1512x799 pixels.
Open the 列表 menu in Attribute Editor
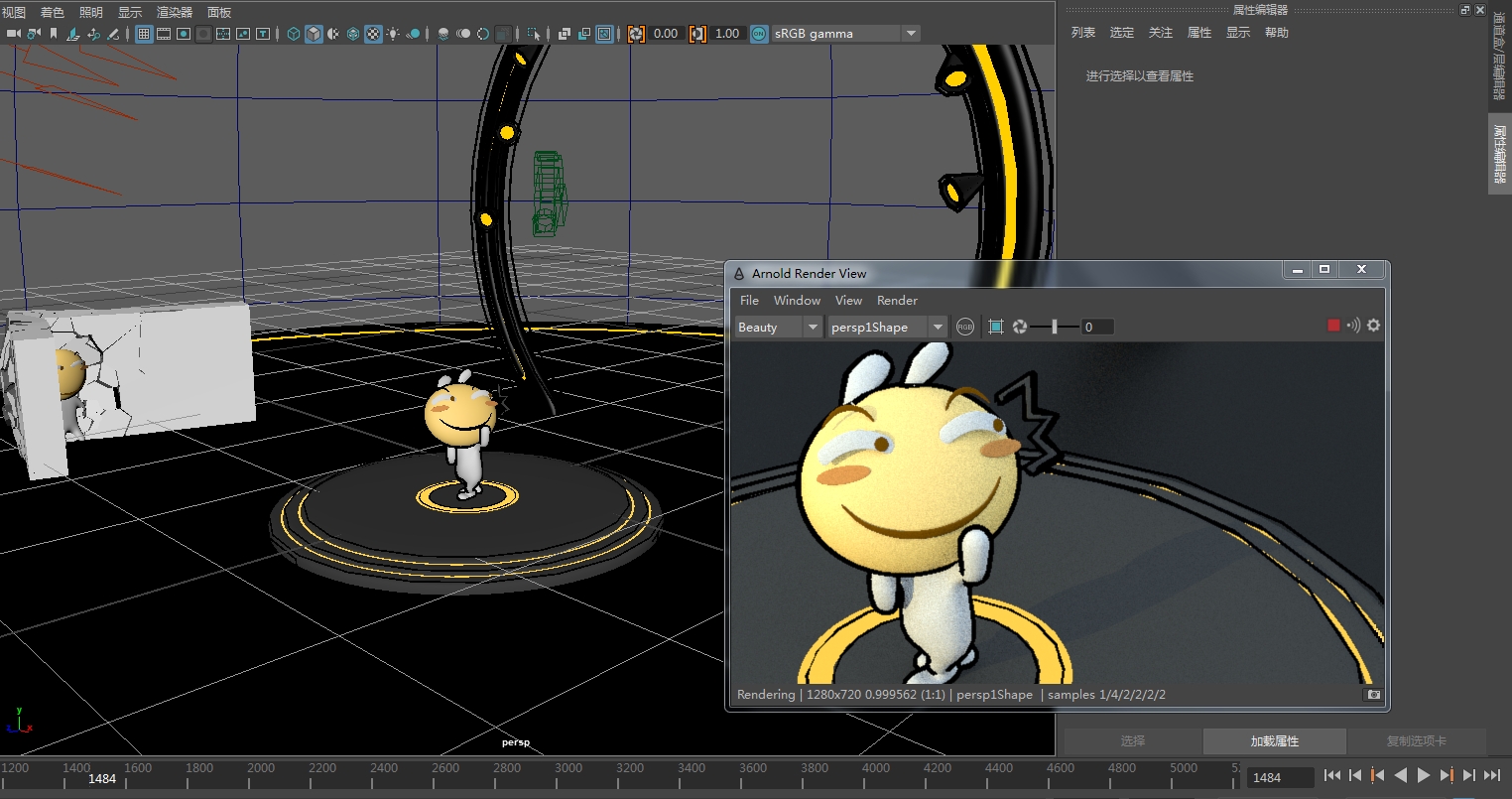[x=1083, y=33]
